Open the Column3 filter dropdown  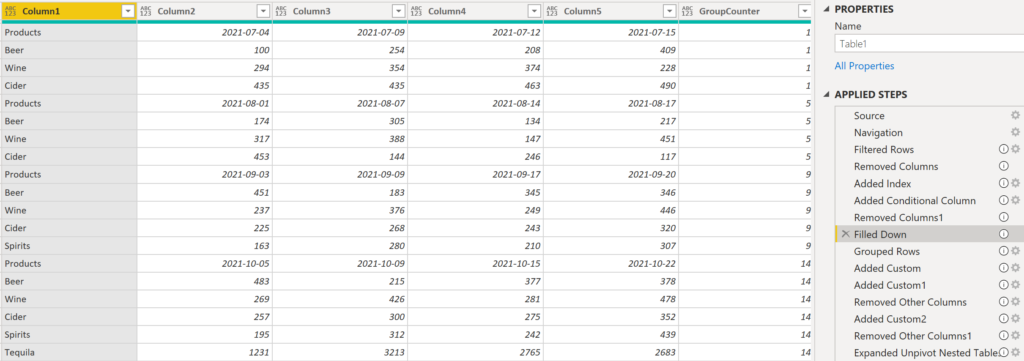[x=398, y=11]
